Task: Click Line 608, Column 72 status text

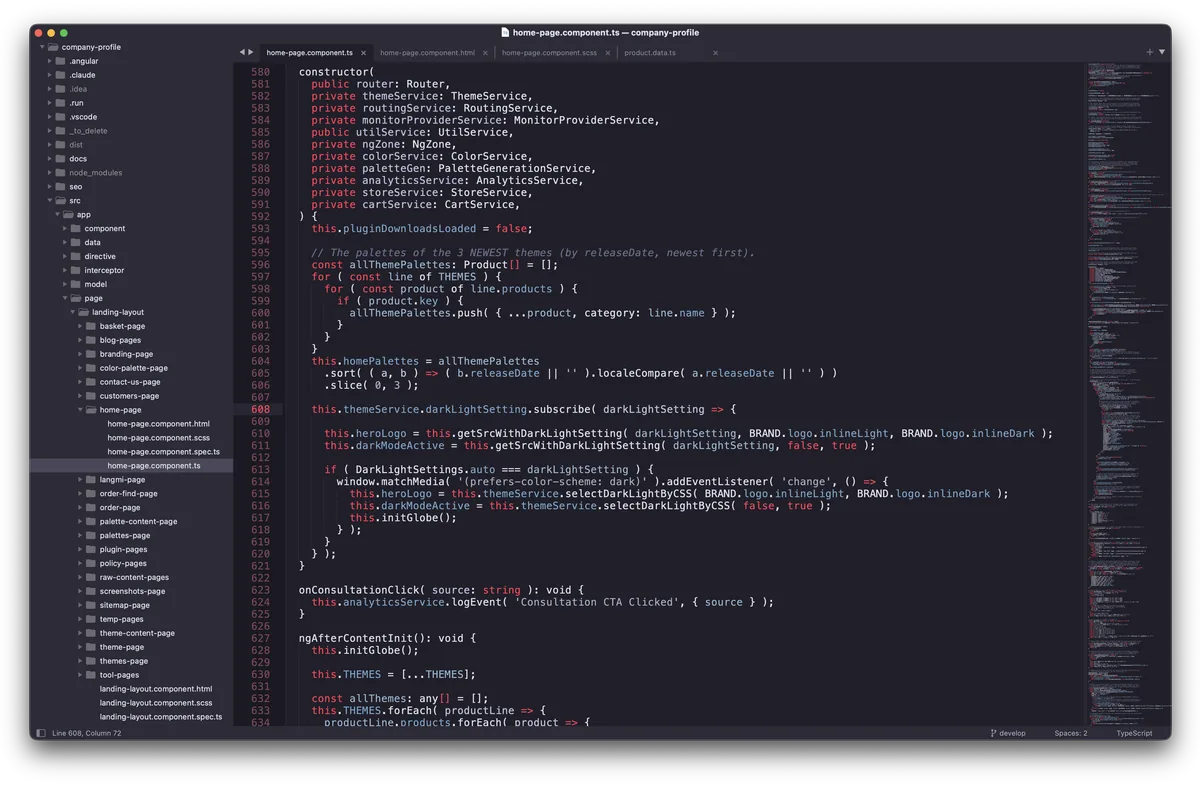Action: click(87, 733)
